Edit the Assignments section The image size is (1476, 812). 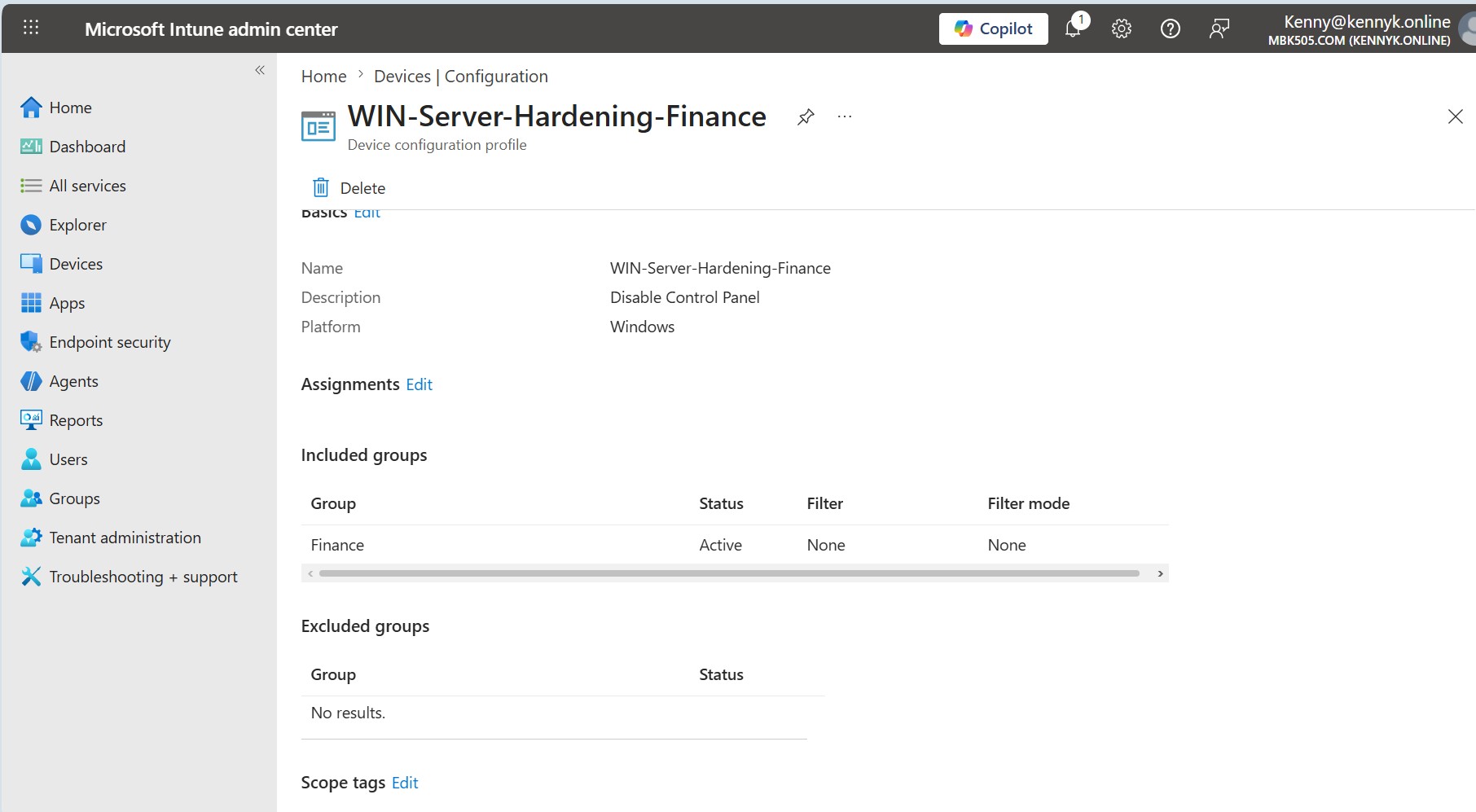(419, 384)
